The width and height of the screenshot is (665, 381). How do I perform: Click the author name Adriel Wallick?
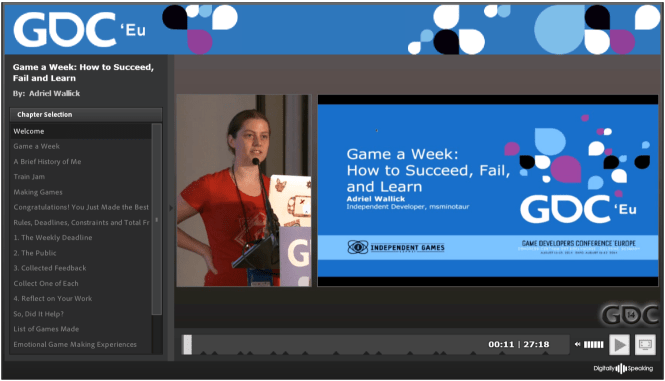point(54,93)
